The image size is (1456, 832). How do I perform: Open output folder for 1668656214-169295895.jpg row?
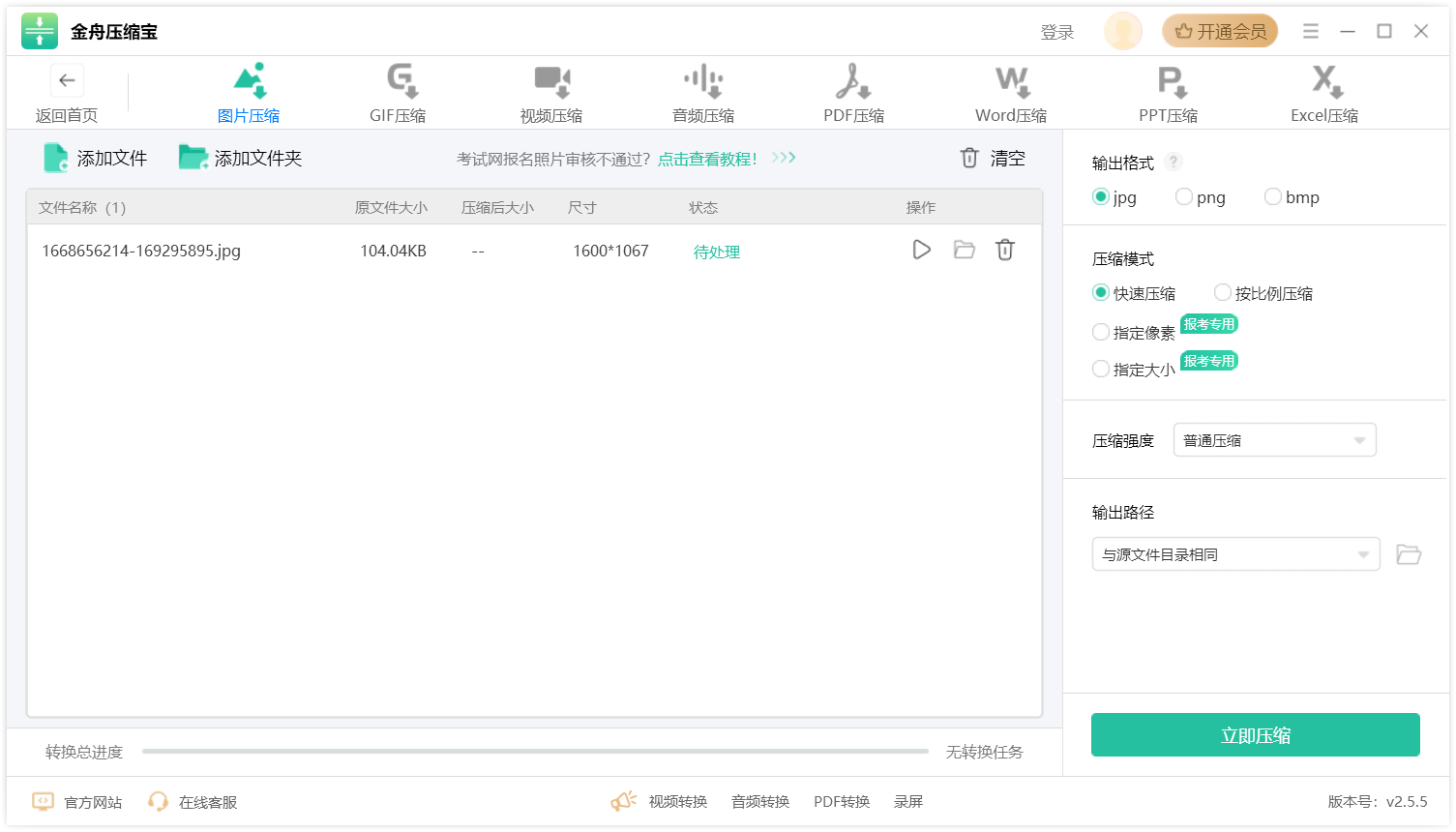[964, 250]
